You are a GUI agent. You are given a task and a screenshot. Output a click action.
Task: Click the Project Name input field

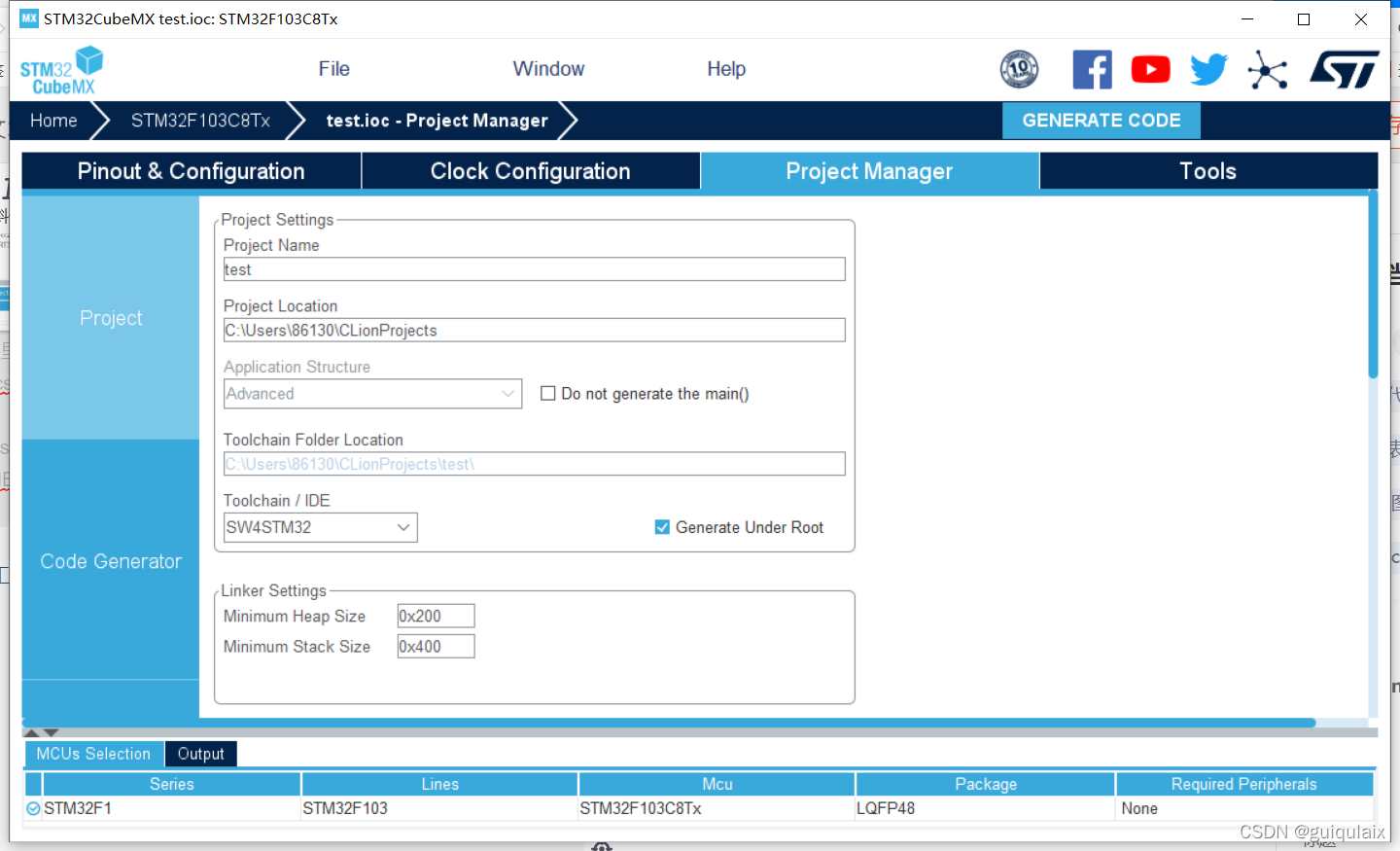tap(534, 269)
